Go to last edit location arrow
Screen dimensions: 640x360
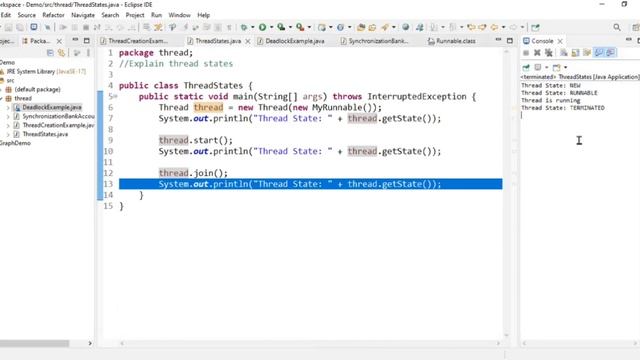471,27
